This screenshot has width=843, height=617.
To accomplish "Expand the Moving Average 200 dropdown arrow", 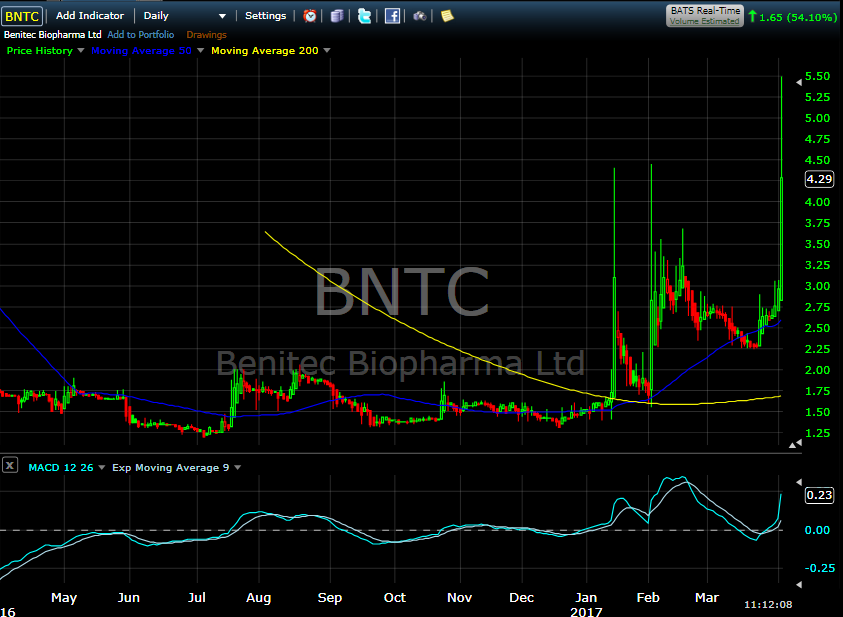I will click(x=327, y=51).
